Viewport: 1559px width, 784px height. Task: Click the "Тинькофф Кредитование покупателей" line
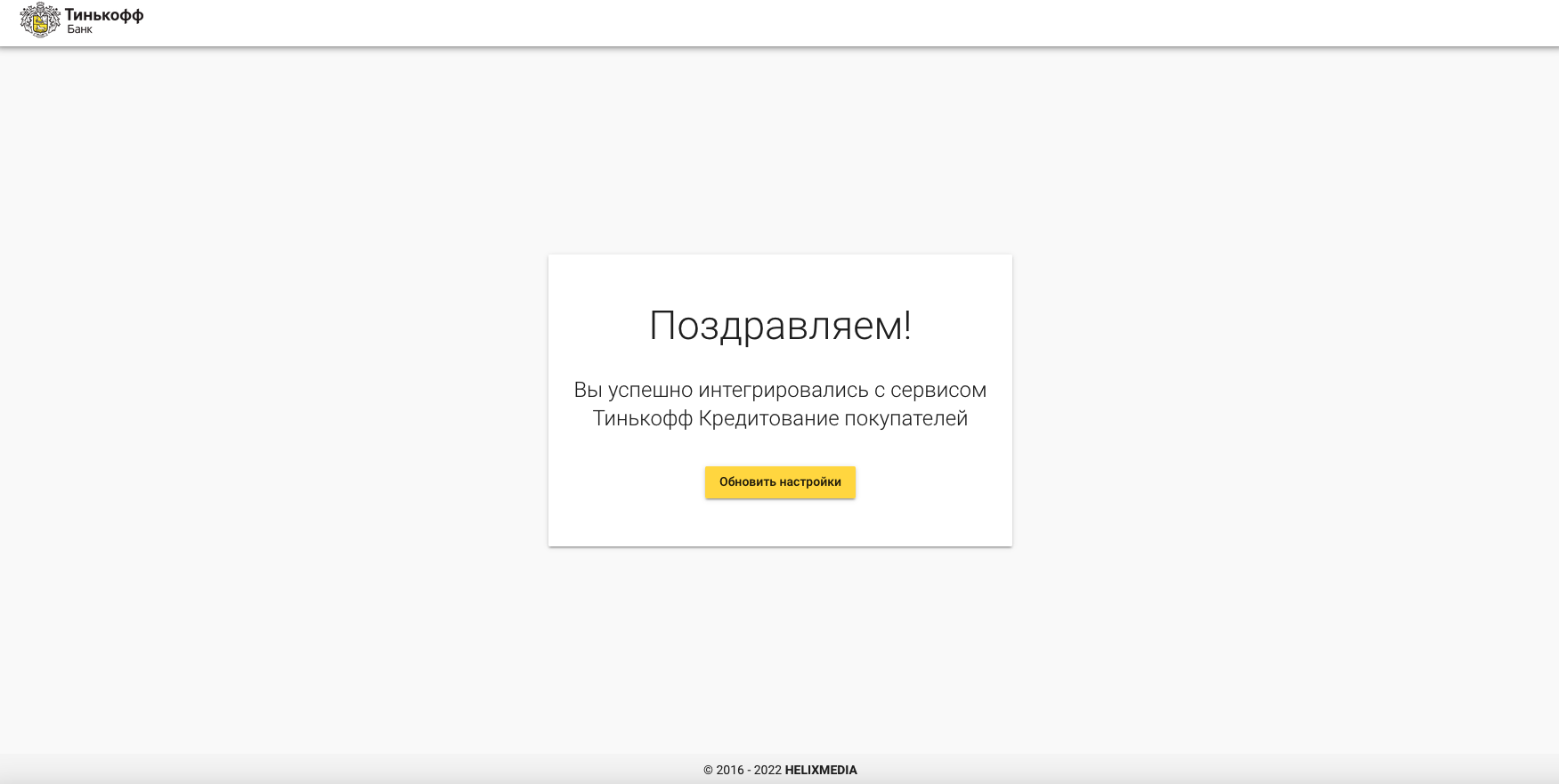(780, 418)
